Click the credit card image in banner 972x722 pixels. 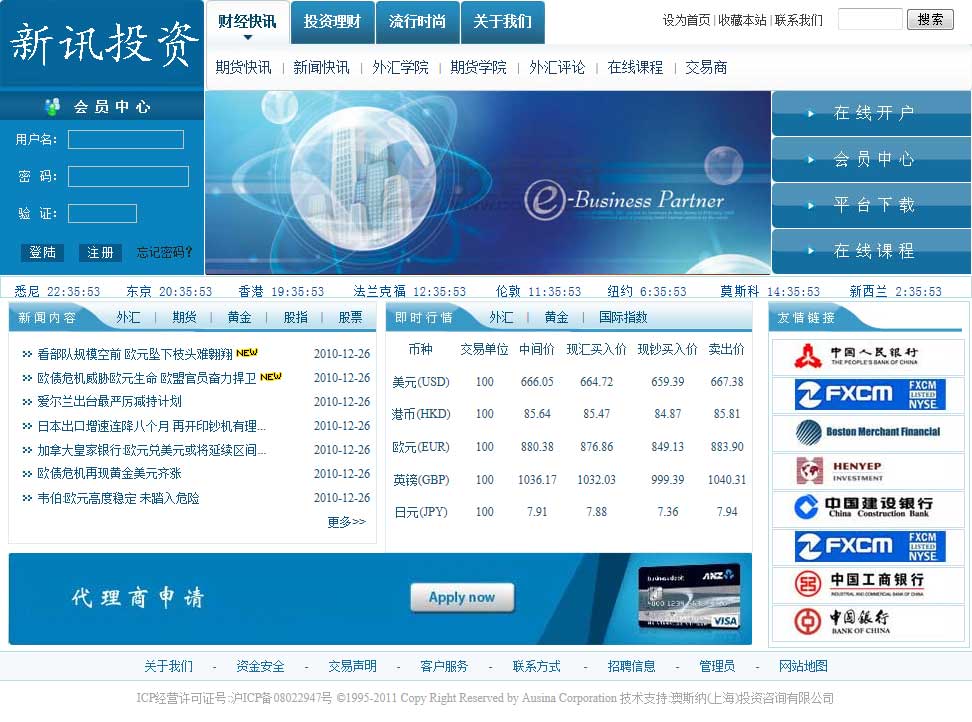tap(688, 598)
